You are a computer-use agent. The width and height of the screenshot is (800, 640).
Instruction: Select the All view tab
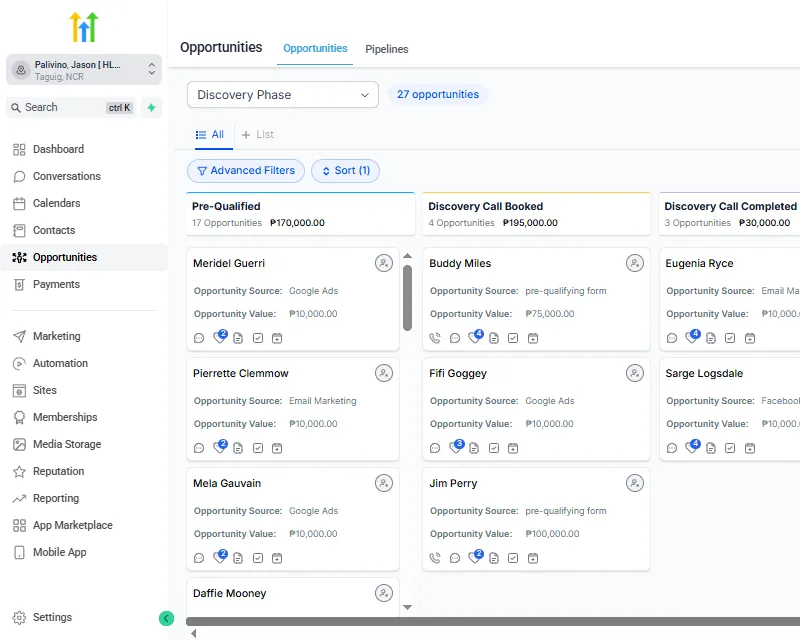pos(210,135)
